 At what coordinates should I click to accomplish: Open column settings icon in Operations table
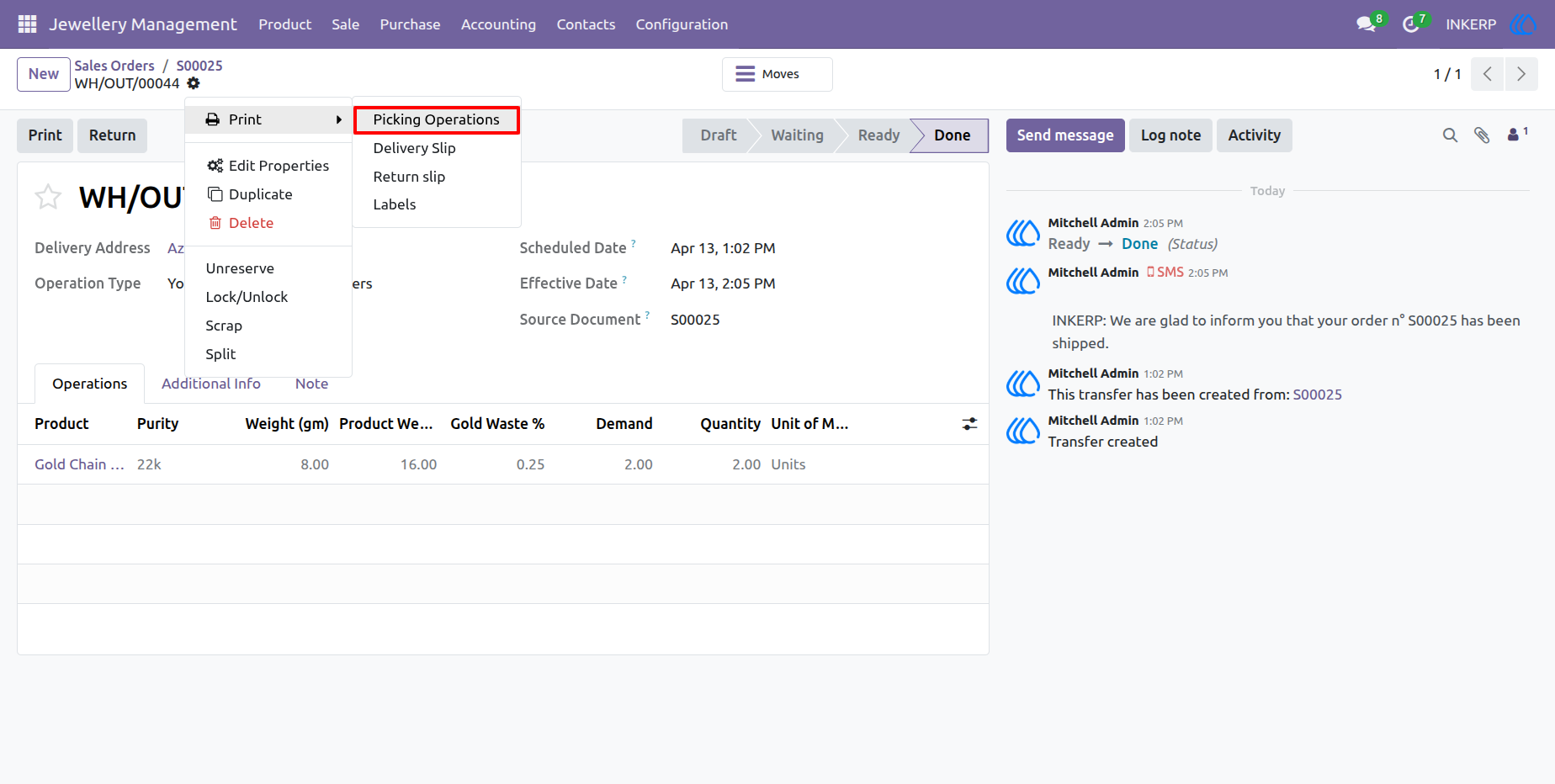pyautogui.click(x=969, y=424)
